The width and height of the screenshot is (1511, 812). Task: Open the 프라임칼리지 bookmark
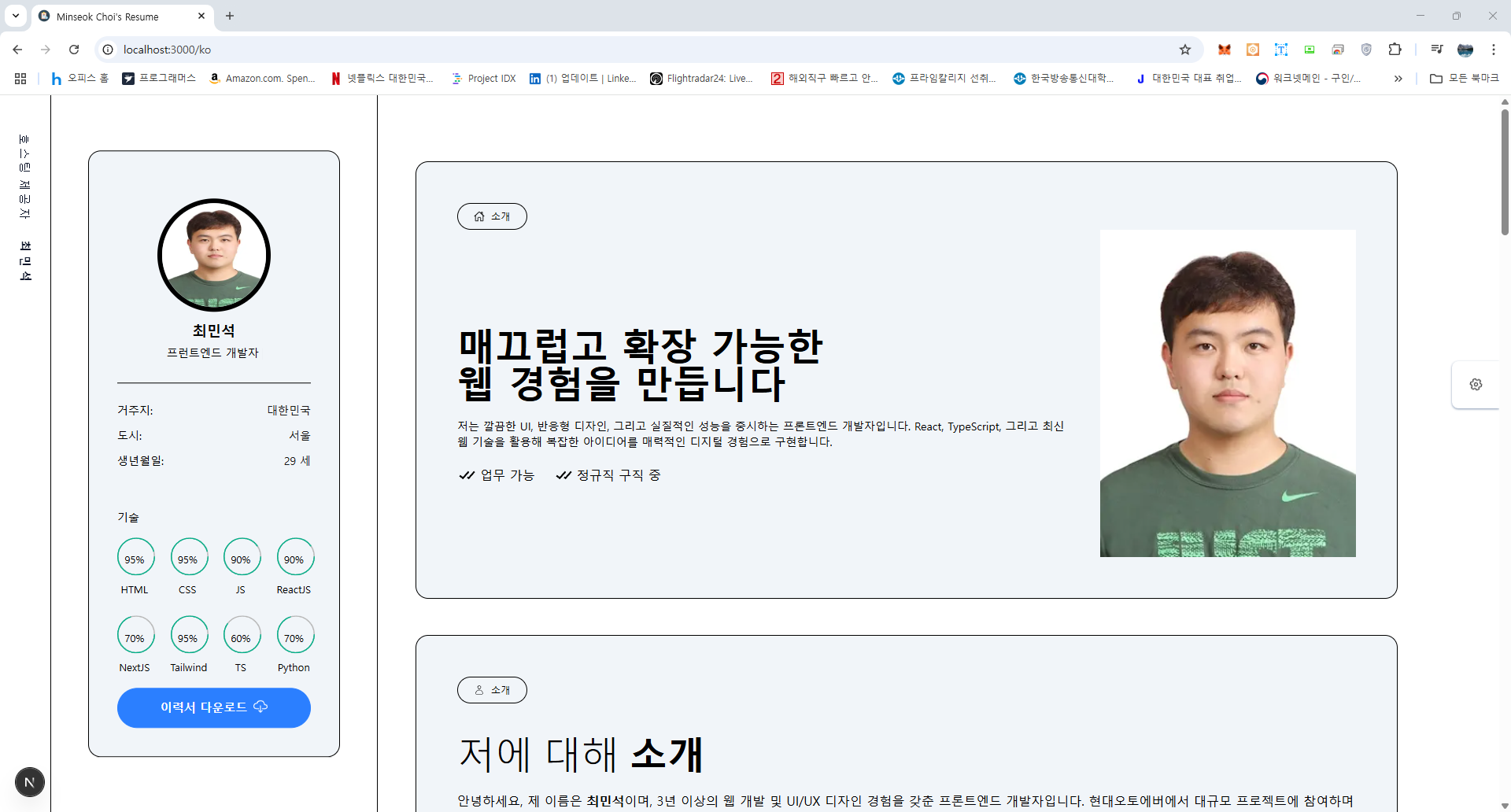(x=944, y=79)
